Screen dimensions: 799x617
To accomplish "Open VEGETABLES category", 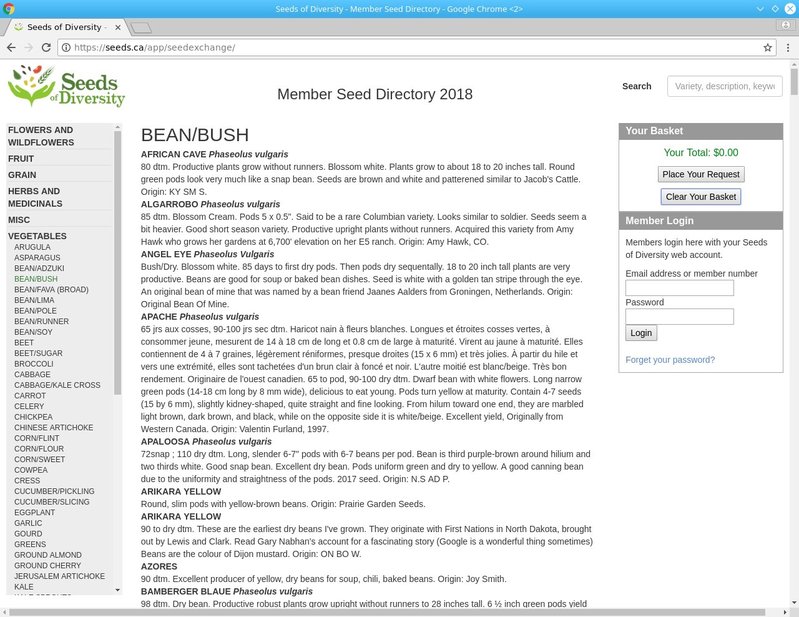I will click(x=37, y=236).
